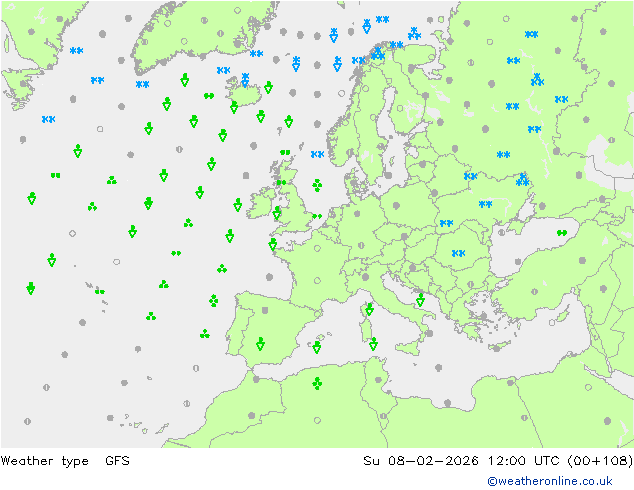Screen dimensions: 634x490
Task: Click the shower symbol south of Sardinia
Action: click(x=373, y=344)
